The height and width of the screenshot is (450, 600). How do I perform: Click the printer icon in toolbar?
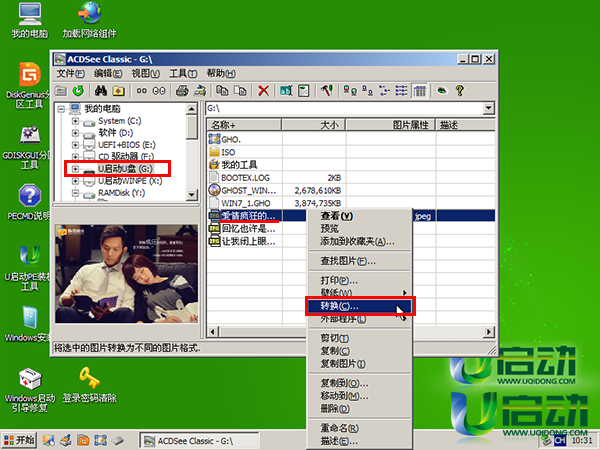point(182,91)
